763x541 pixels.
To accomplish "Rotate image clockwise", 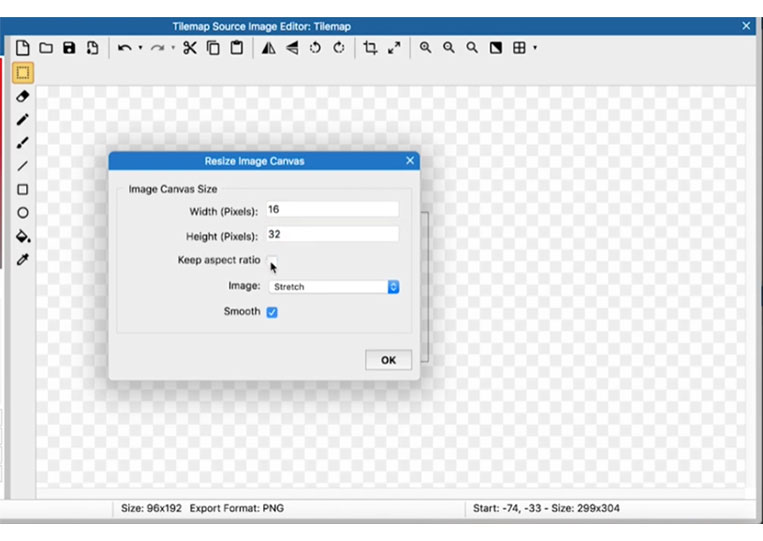I will (339, 48).
